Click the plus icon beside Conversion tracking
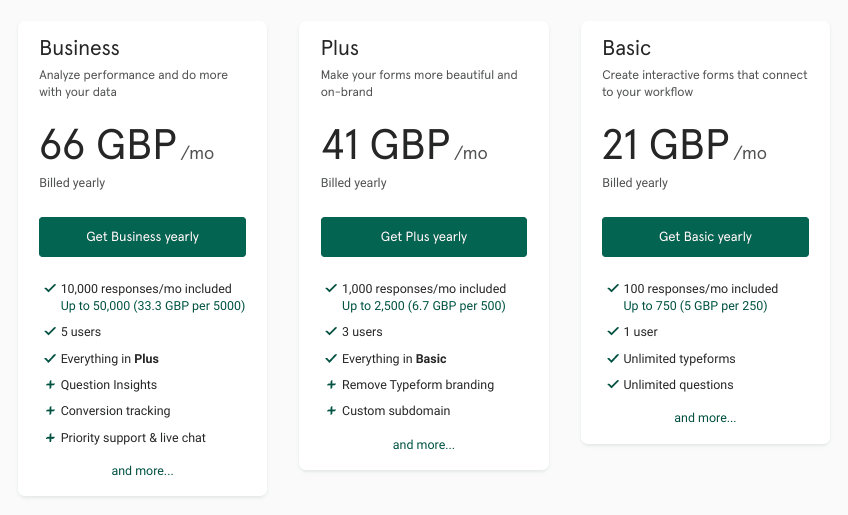Viewport: 848px width, 515px height. coord(50,411)
